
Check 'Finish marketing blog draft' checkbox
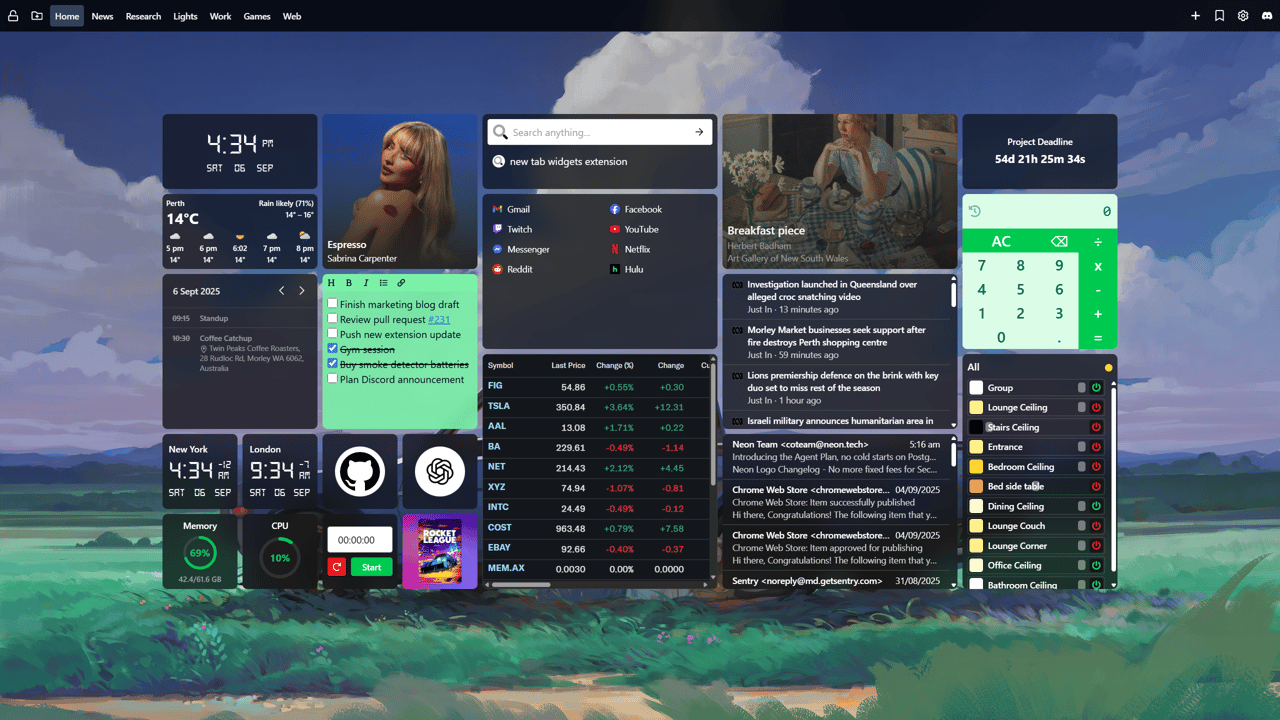pos(333,304)
